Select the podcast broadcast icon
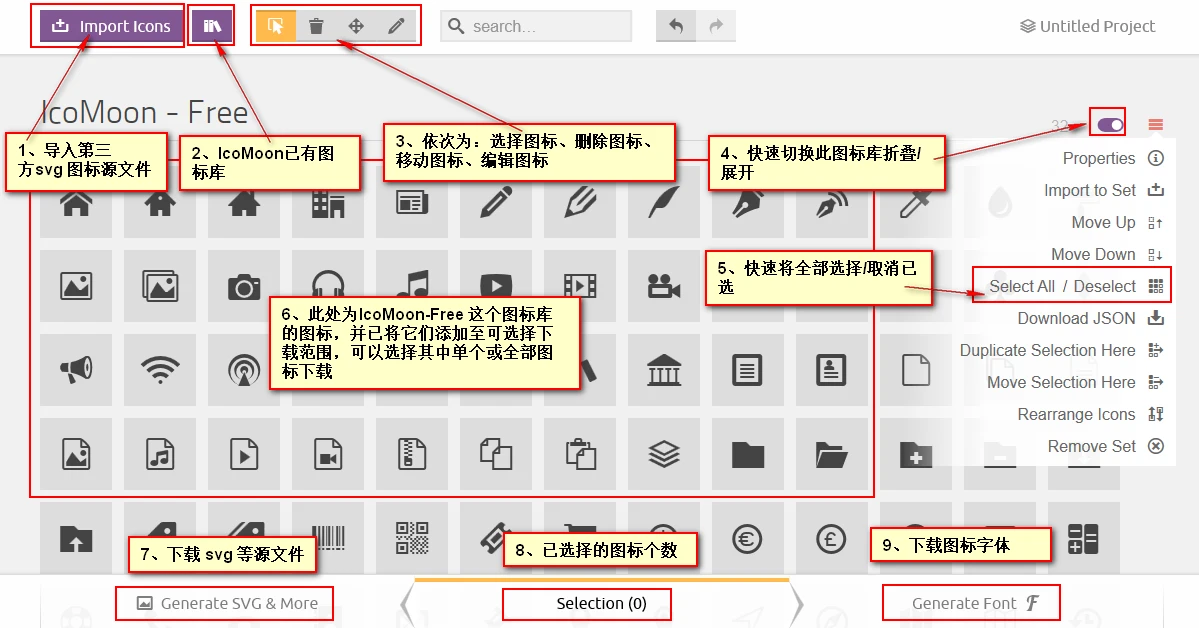Viewport: 1199px width, 628px height. [244, 370]
